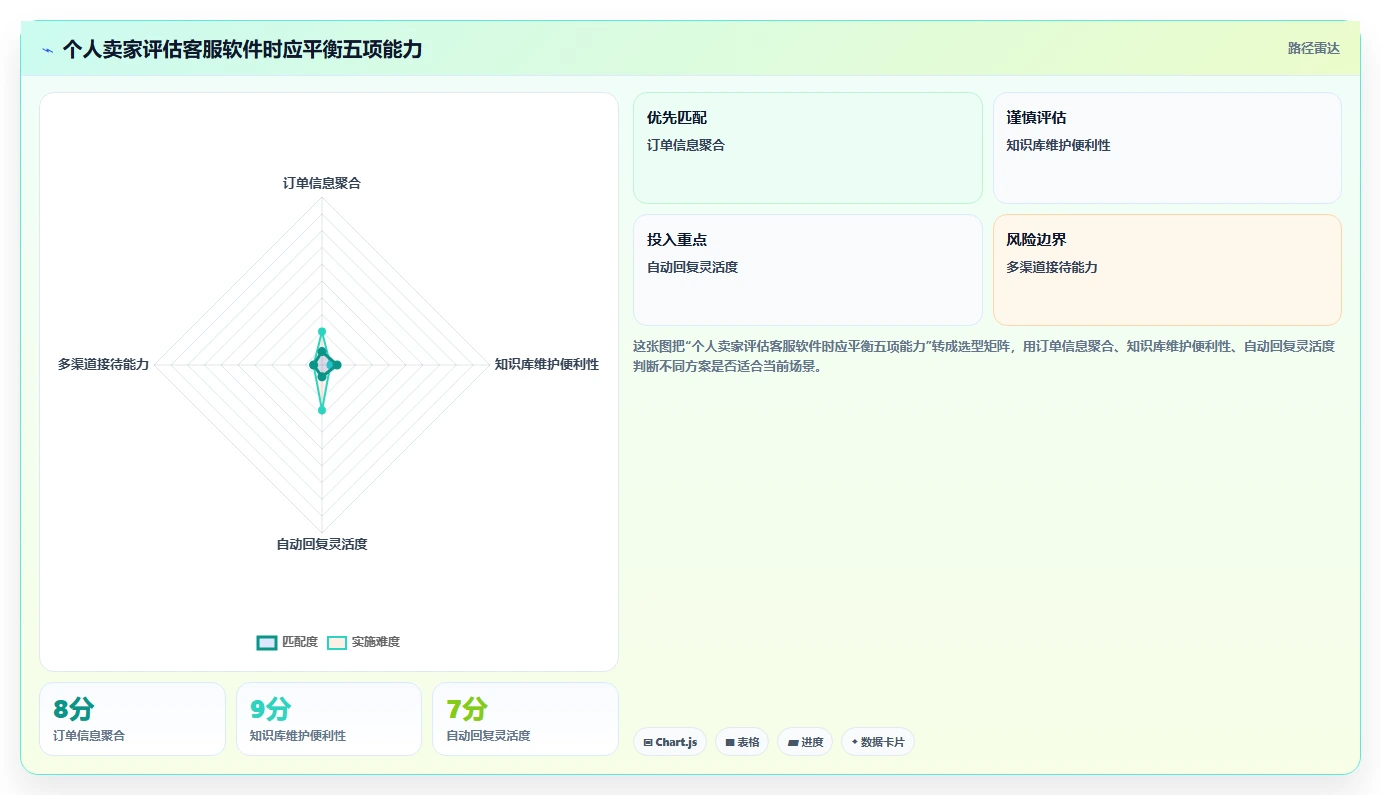Click the 9分 score card
Screen dimensions: 1381x795
coord(329,719)
